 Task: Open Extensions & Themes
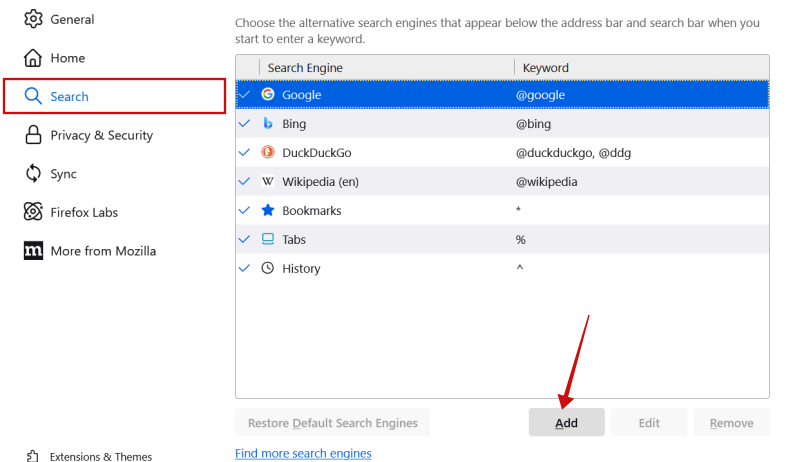coord(101,456)
